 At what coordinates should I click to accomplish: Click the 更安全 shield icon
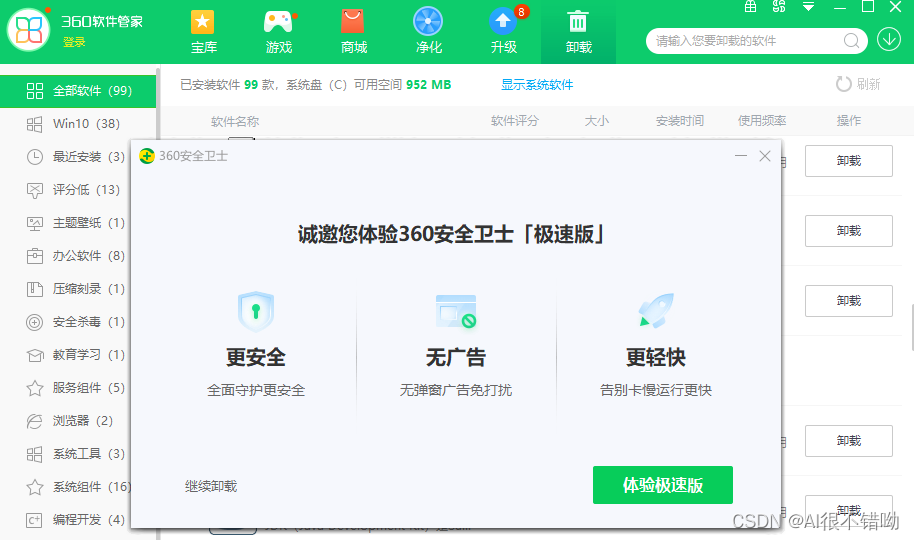click(256, 311)
